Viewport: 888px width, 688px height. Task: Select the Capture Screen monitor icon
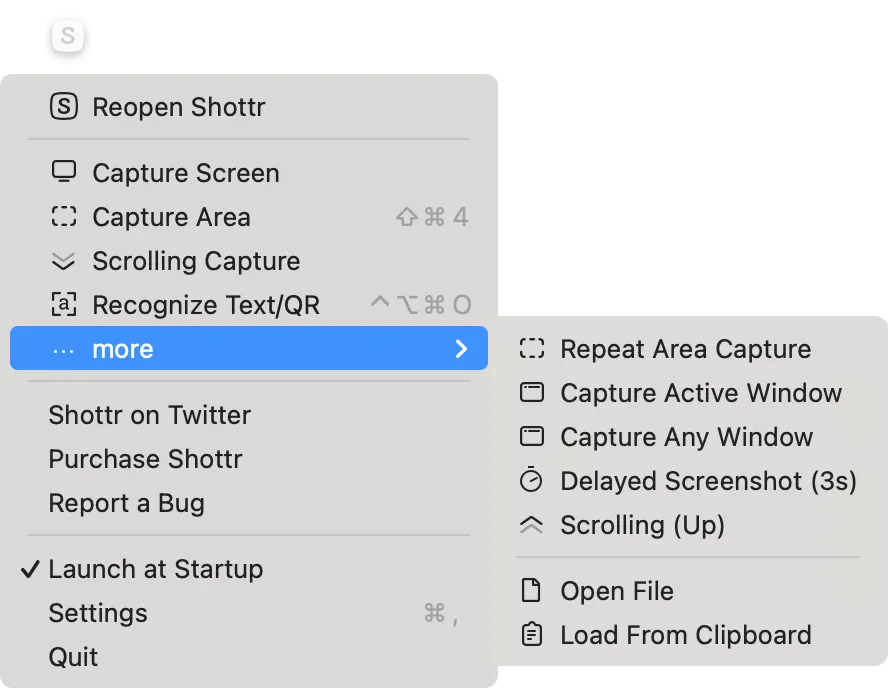tap(65, 172)
